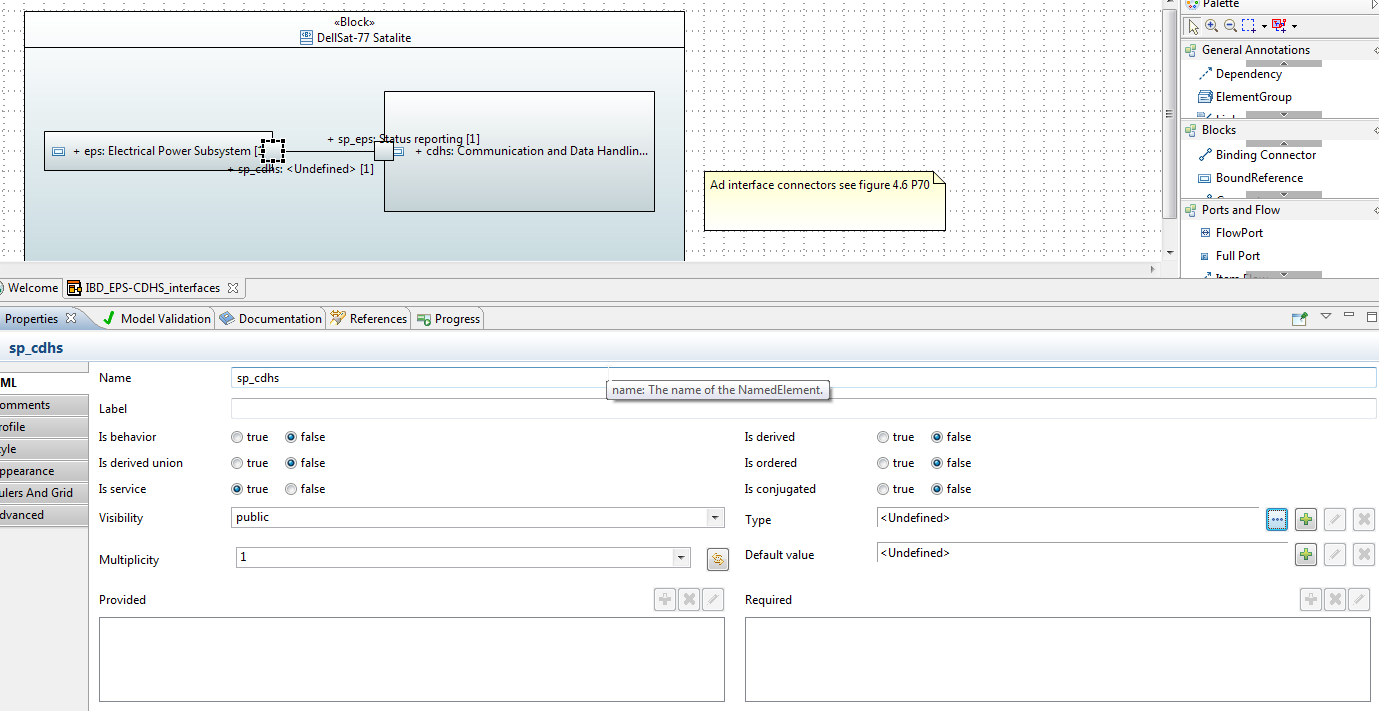The width and height of the screenshot is (1379, 711).
Task: Click the Zoom In palette tool
Action: pos(1212,26)
